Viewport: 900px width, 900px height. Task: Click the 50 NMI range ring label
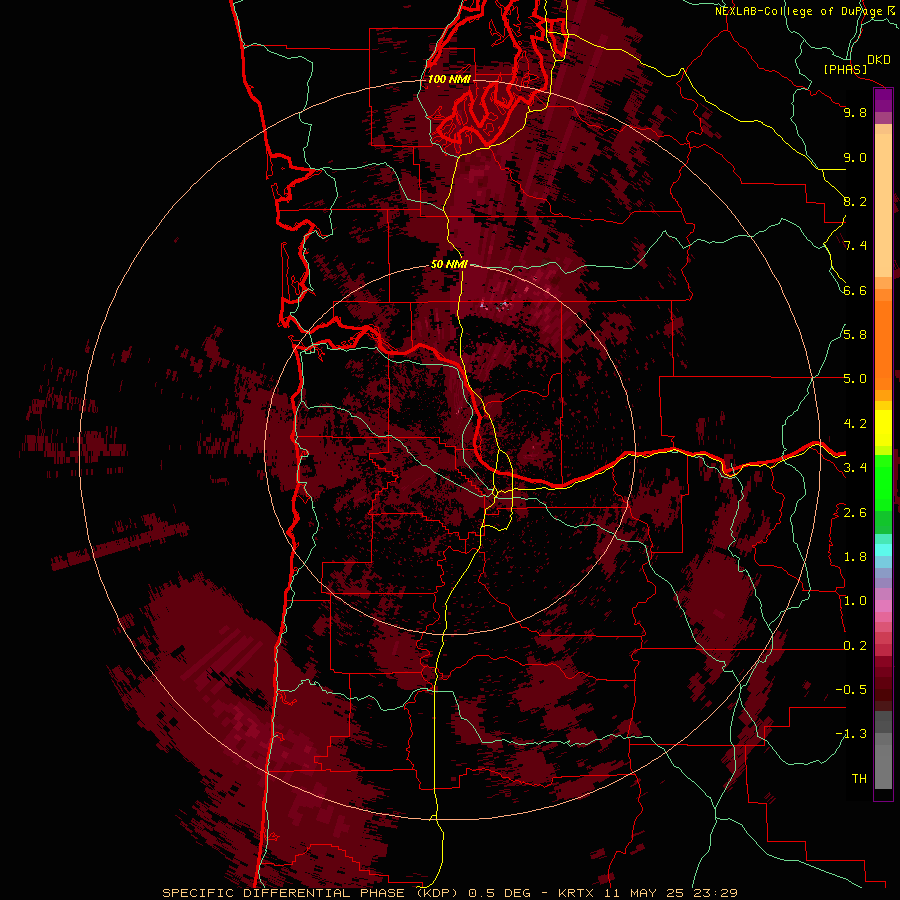[x=449, y=264]
